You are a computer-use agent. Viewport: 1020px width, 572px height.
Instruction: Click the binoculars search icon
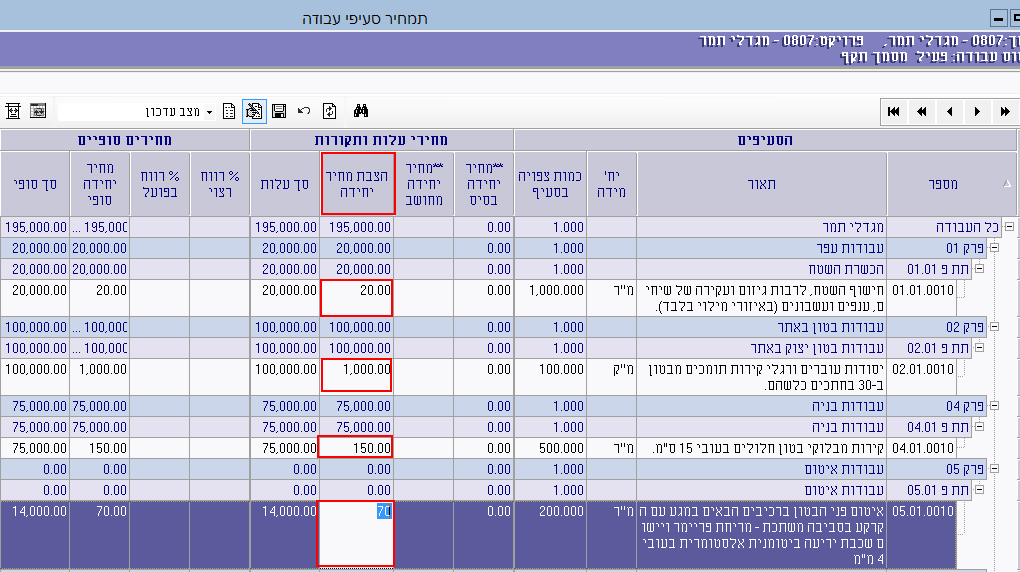click(x=361, y=111)
